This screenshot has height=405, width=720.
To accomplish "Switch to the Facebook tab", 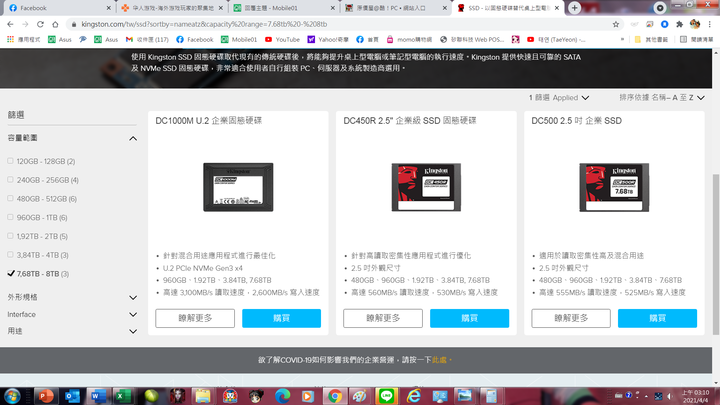I will pos(57,8).
